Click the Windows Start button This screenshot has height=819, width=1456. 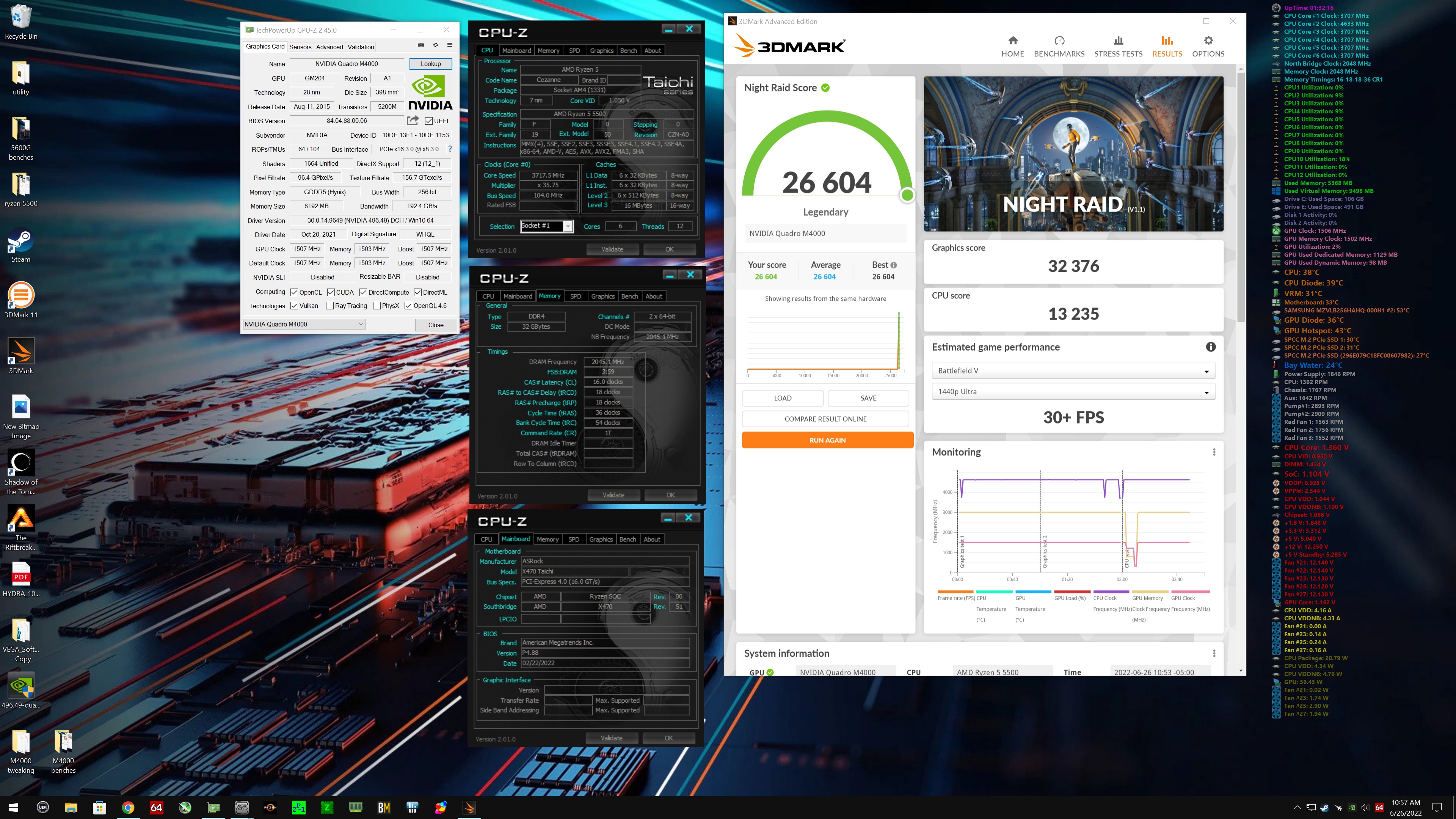pyautogui.click(x=14, y=808)
